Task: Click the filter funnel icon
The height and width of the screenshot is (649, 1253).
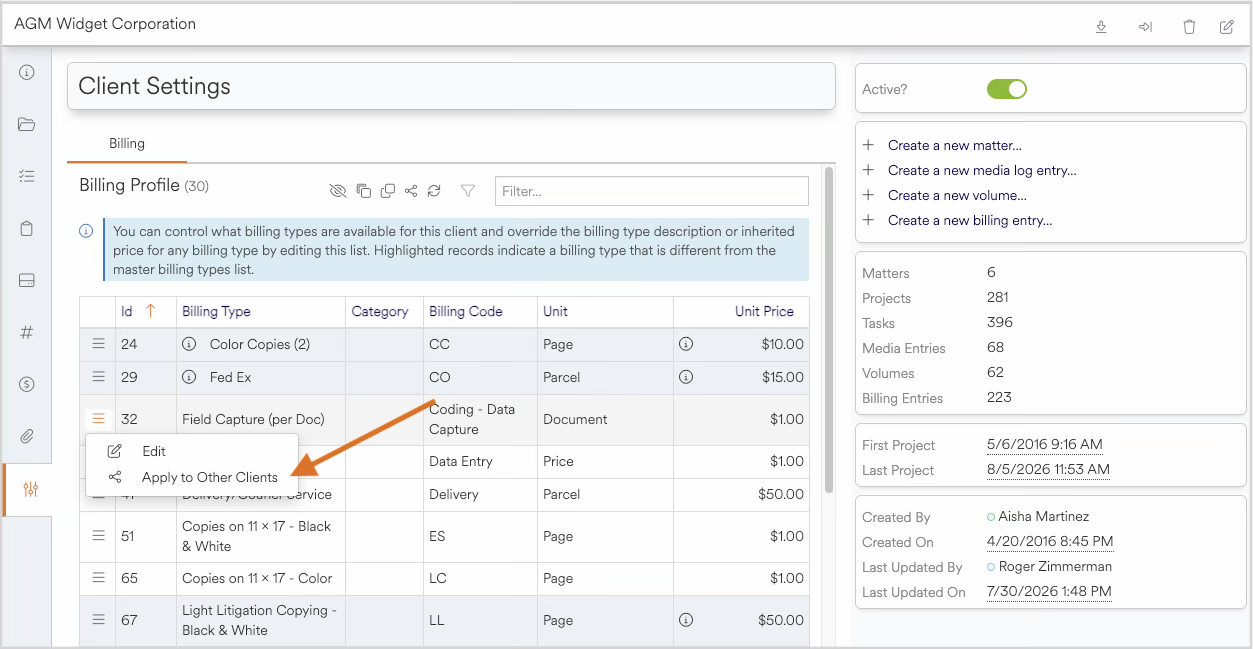Action: coord(468,190)
